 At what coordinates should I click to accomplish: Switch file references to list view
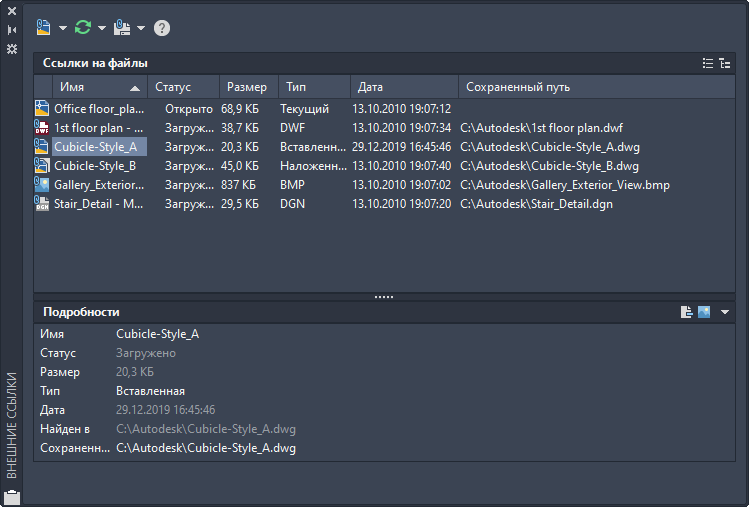[708, 63]
